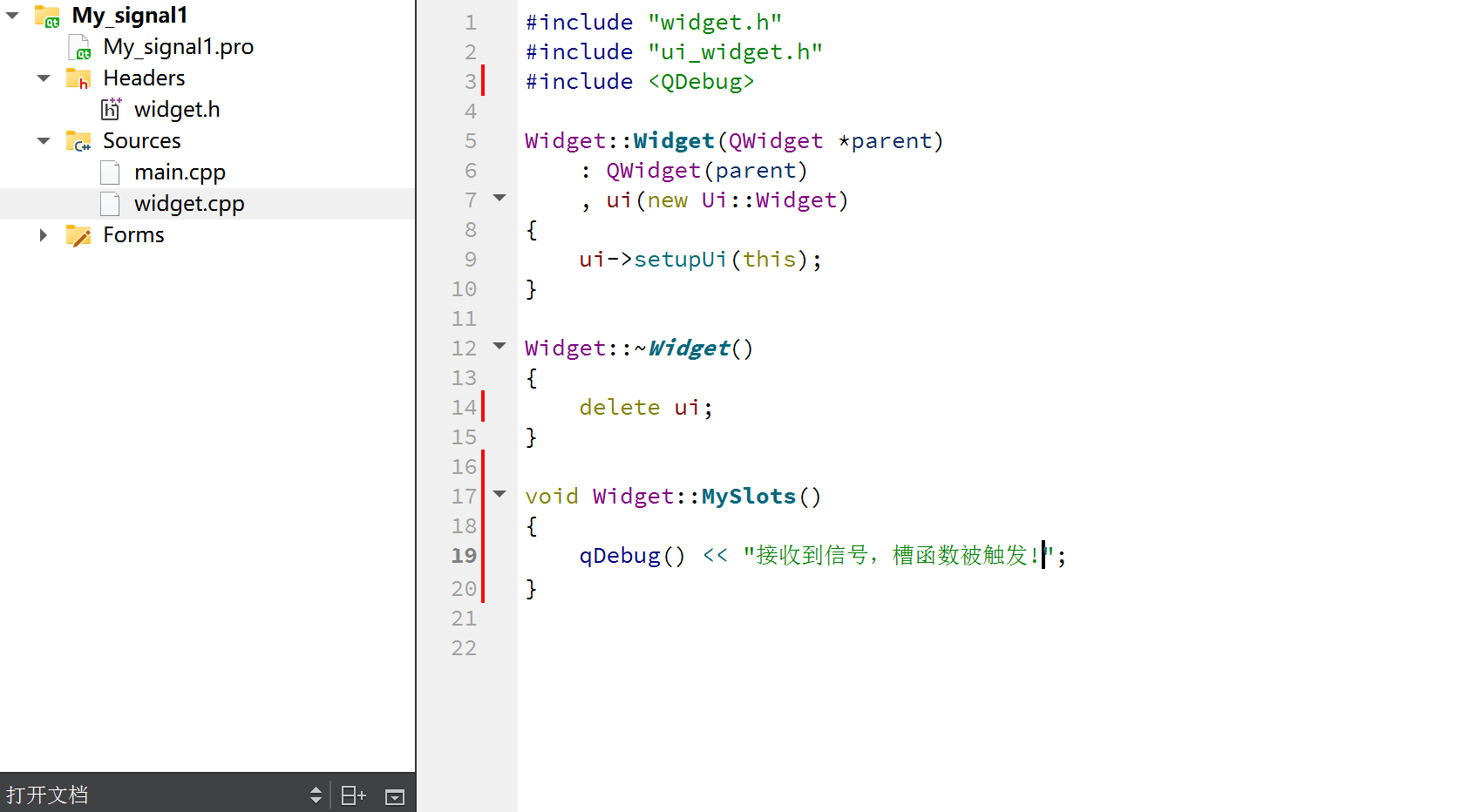Image resolution: width=1481 pixels, height=812 pixels.
Task: Click the <QDebug> include text
Action: tap(701, 82)
